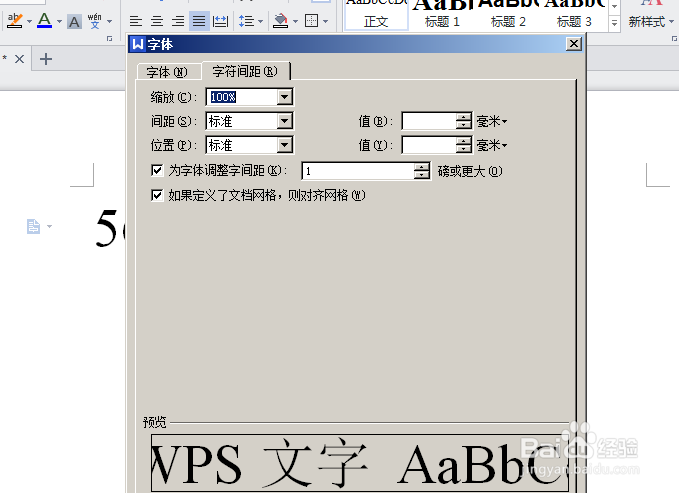Screen dimensions: 679x493
Task: Click the phonetic guide wén icon
Action: click(x=94, y=20)
